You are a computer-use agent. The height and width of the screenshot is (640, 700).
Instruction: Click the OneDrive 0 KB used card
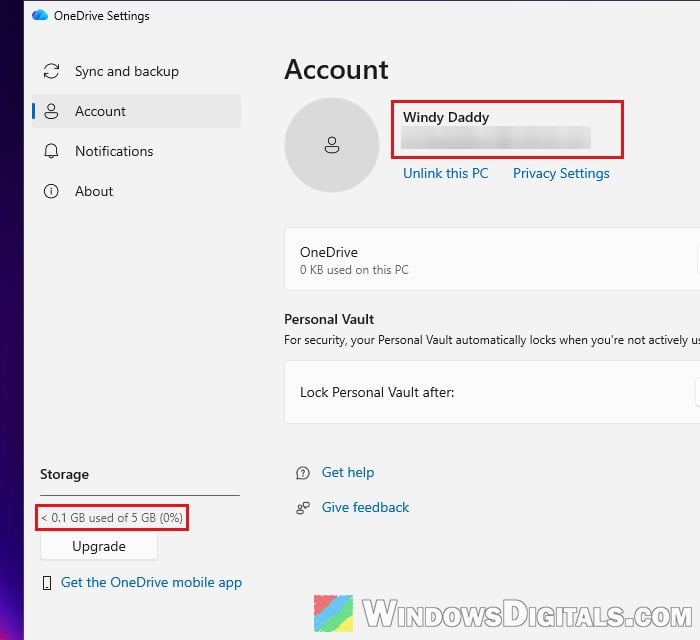492,259
